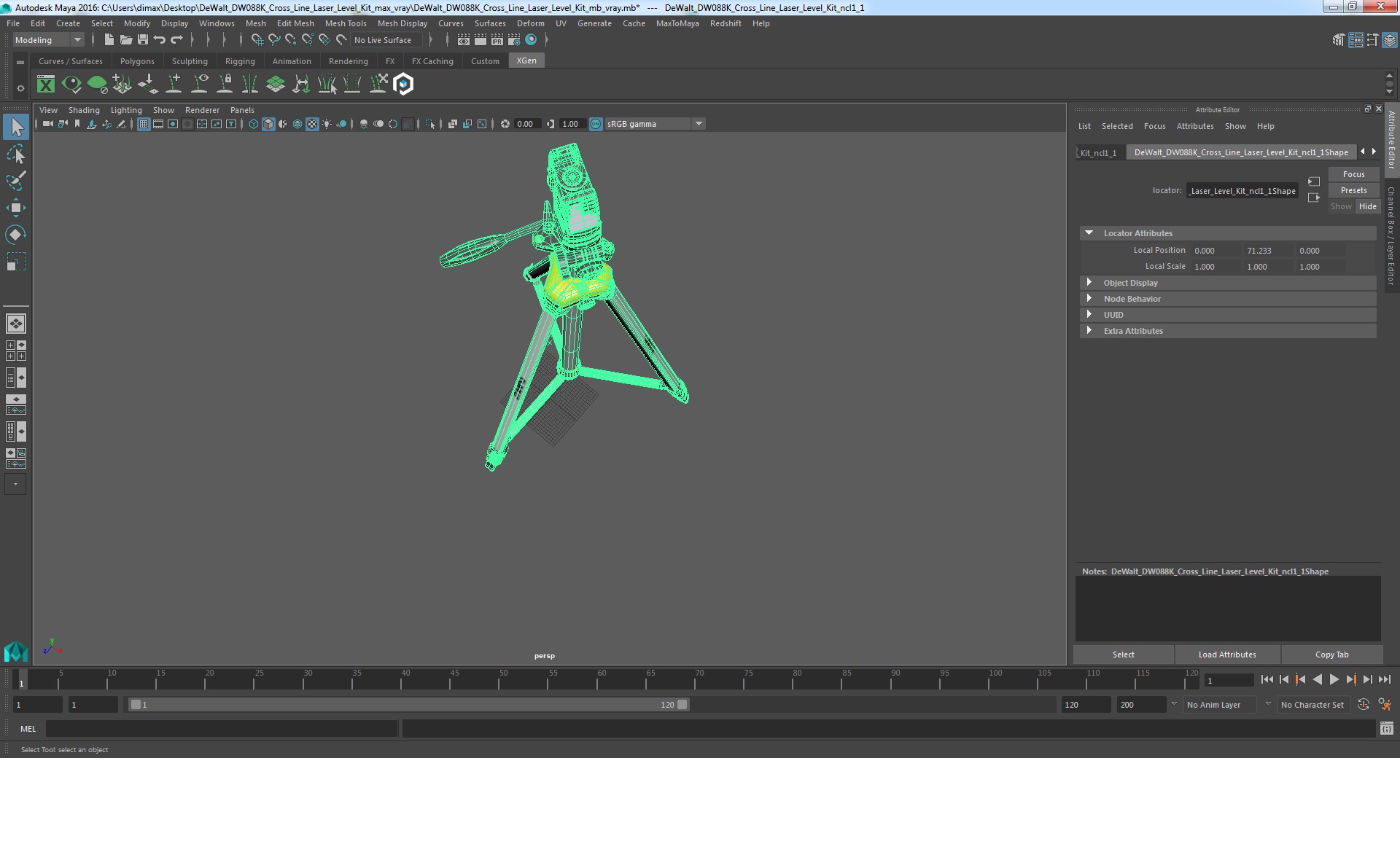Activate the Rotate tool
Screen dimensions: 1400x844
tap(16, 234)
